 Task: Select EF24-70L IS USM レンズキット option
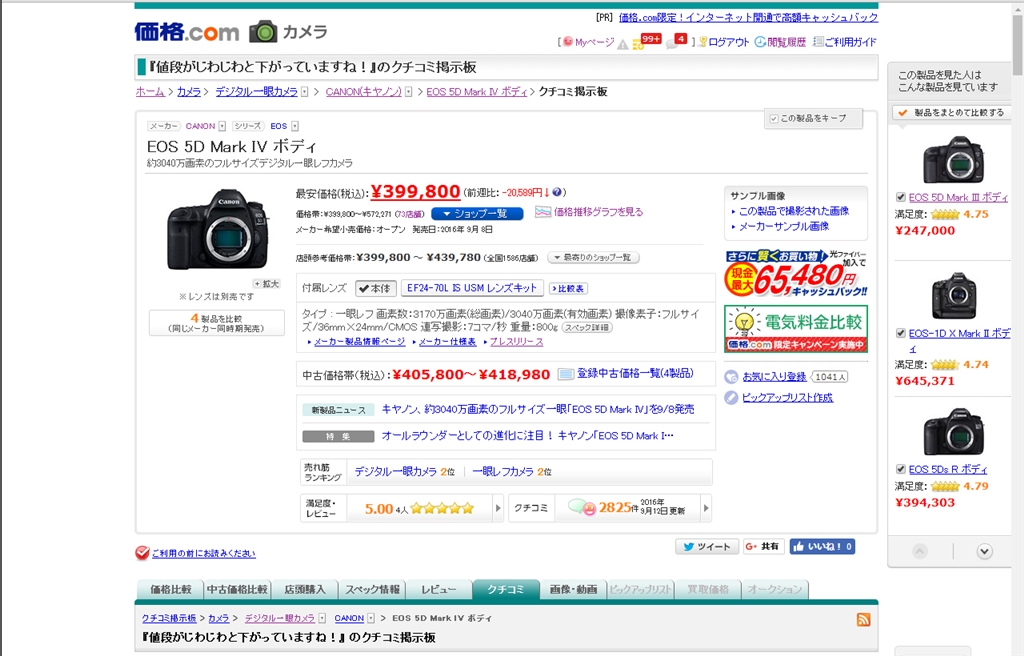(x=472, y=288)
